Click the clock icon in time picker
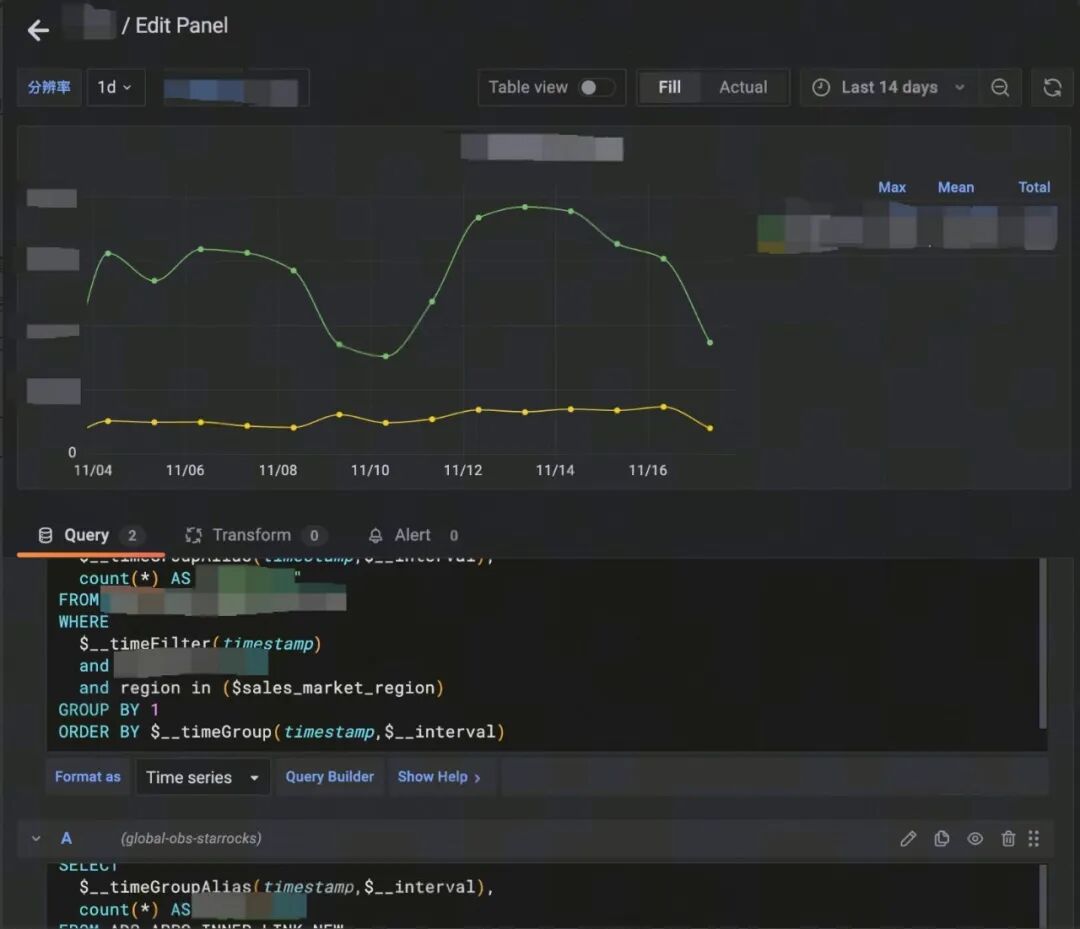The height and width of the screenshot is (929, 1080). coord(820,87)
